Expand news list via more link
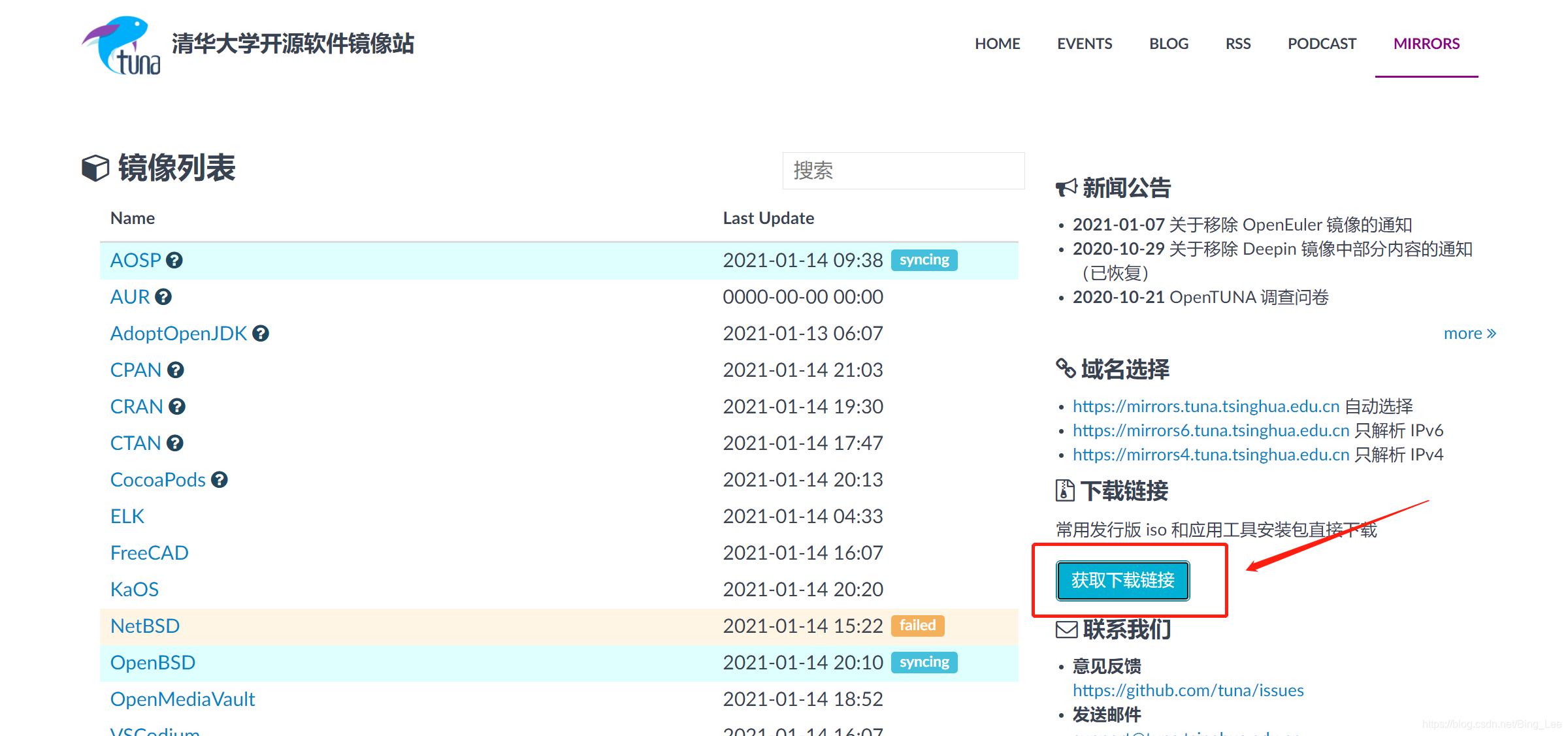The image size is (1568, 736). (1469, 334)
